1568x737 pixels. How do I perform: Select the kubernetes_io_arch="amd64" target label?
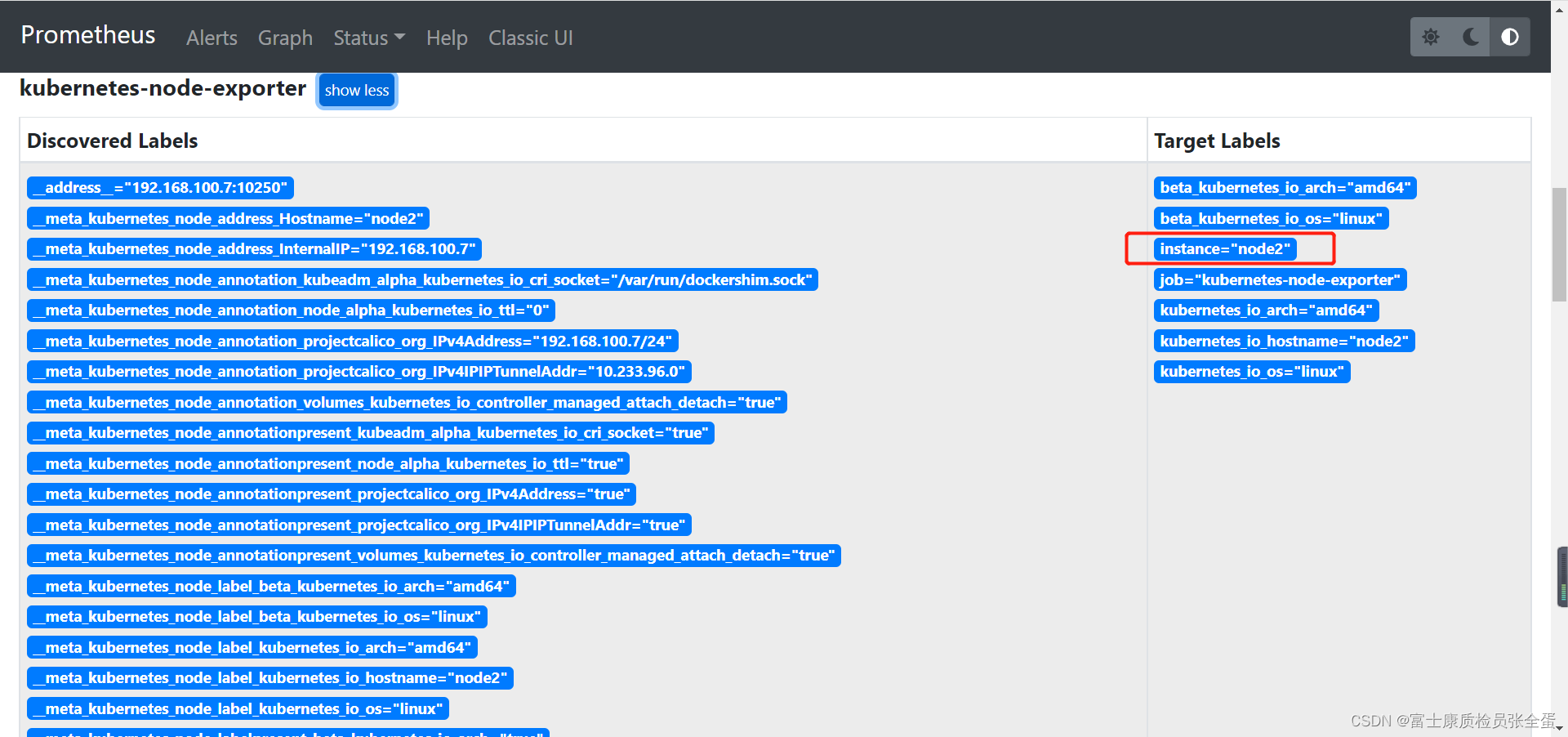[1267, 310]
